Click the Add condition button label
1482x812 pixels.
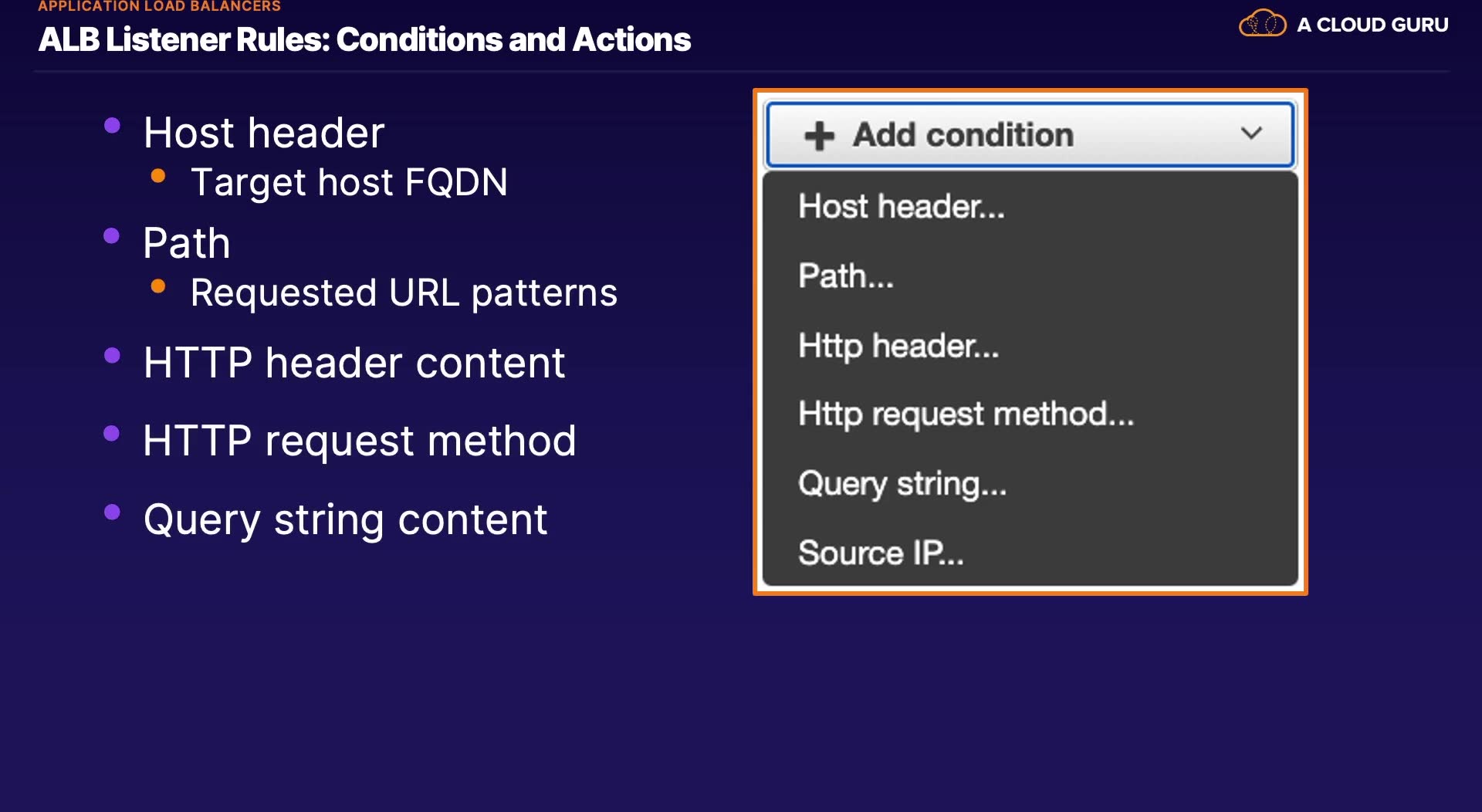(963, 135)
